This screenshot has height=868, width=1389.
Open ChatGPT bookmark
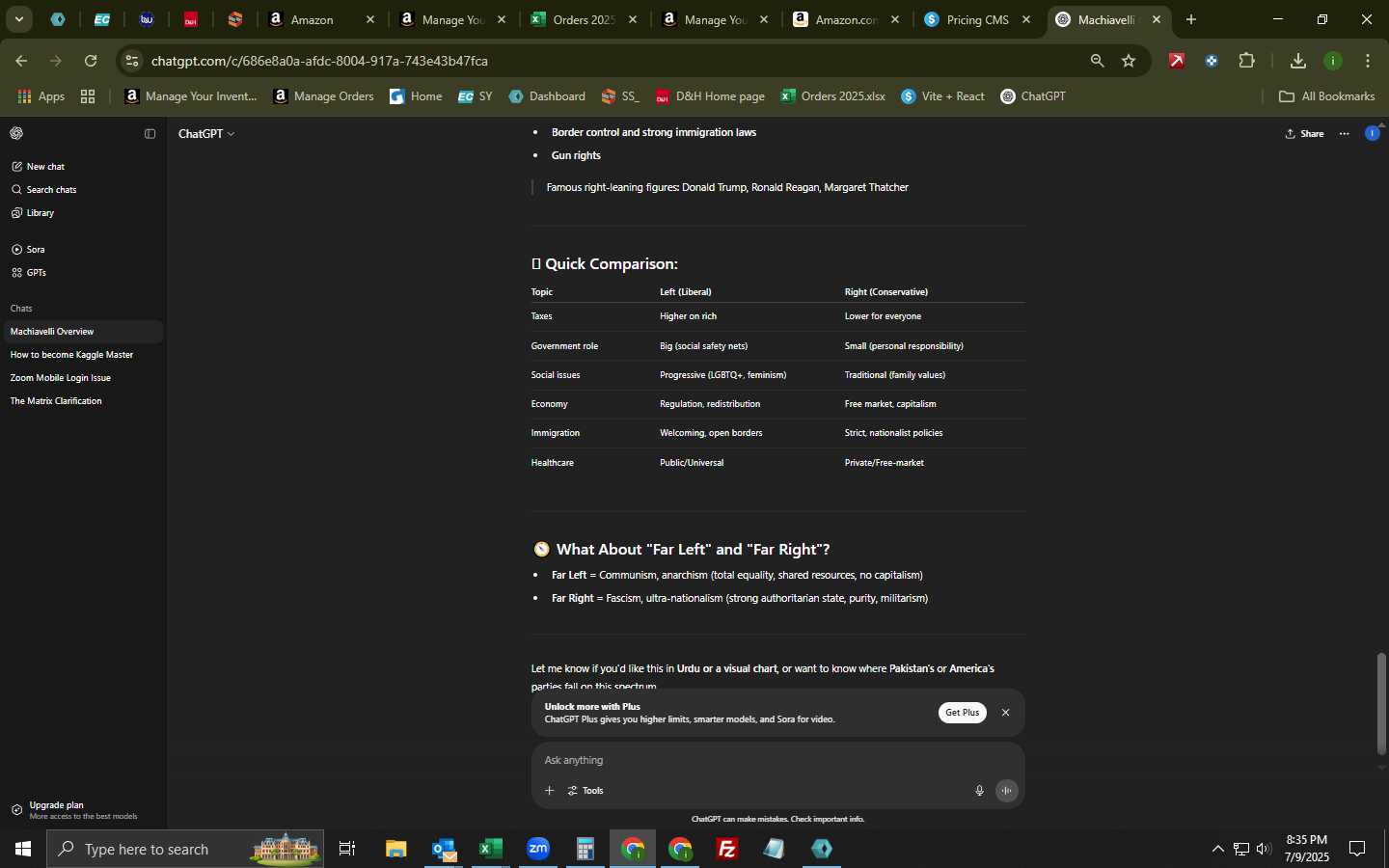1033,96
